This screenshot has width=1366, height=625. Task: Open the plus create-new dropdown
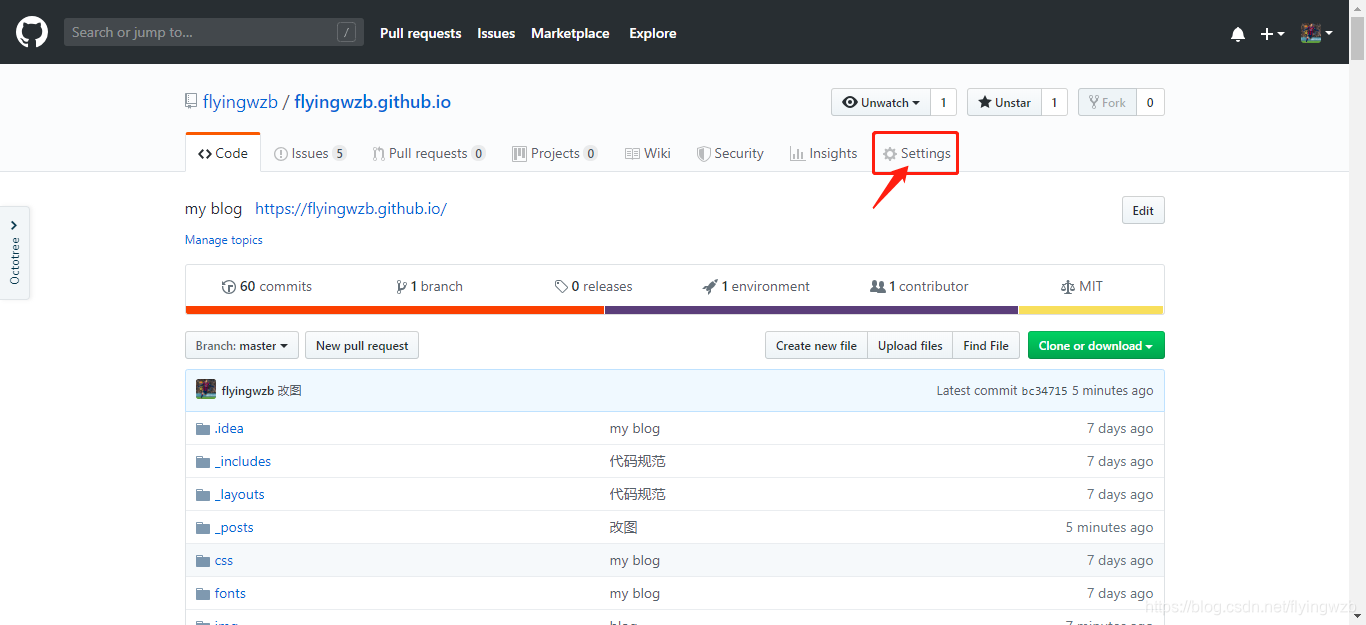[1272, 34]
